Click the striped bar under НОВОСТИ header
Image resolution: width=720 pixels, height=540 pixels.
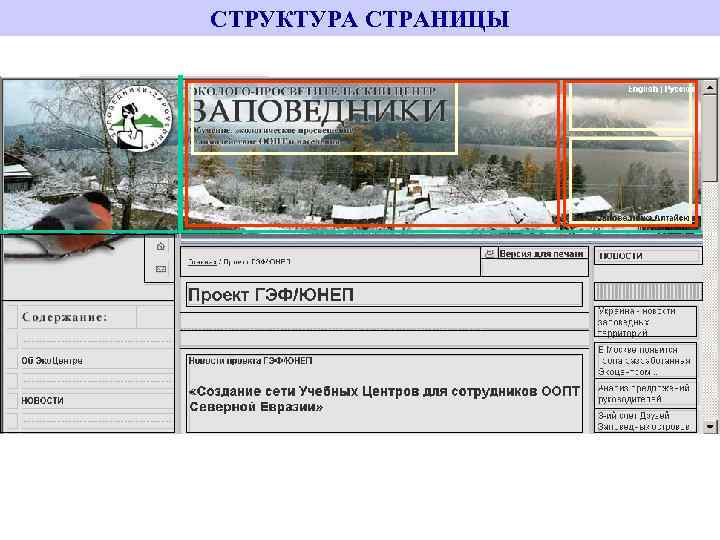648,292
